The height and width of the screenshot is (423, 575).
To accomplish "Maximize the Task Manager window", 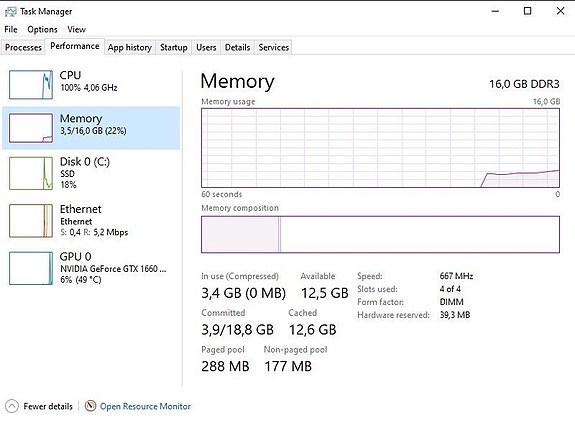I will click(527, 11).
